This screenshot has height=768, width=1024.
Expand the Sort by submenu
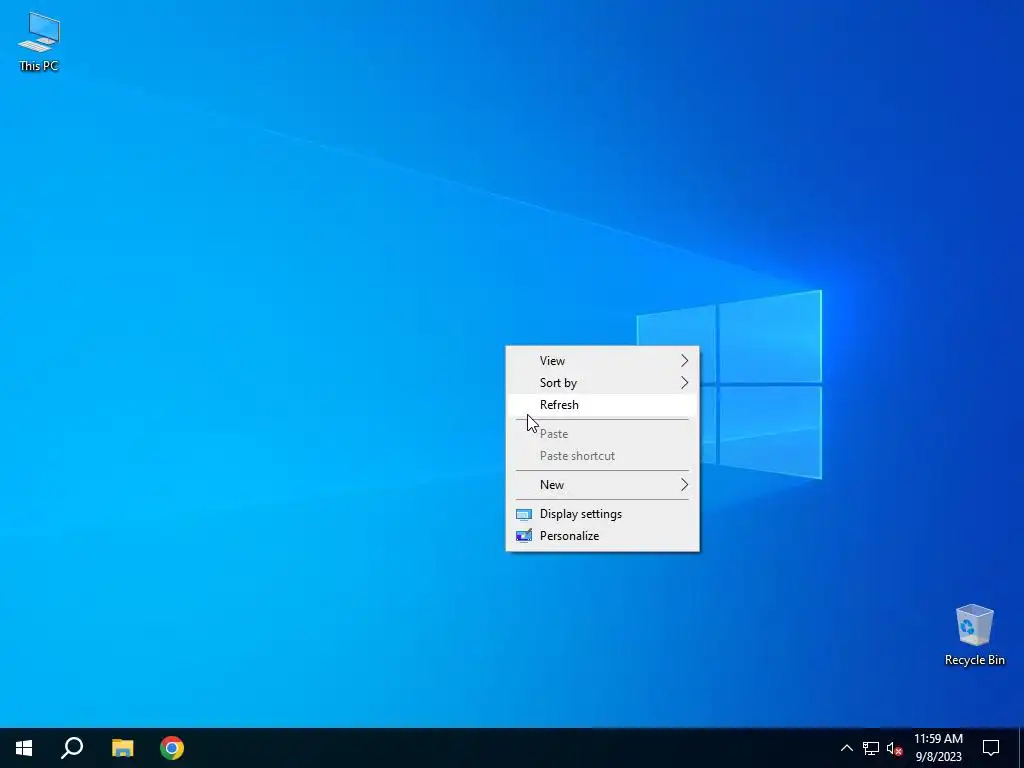pyautogui.click(x=602, y=383)
